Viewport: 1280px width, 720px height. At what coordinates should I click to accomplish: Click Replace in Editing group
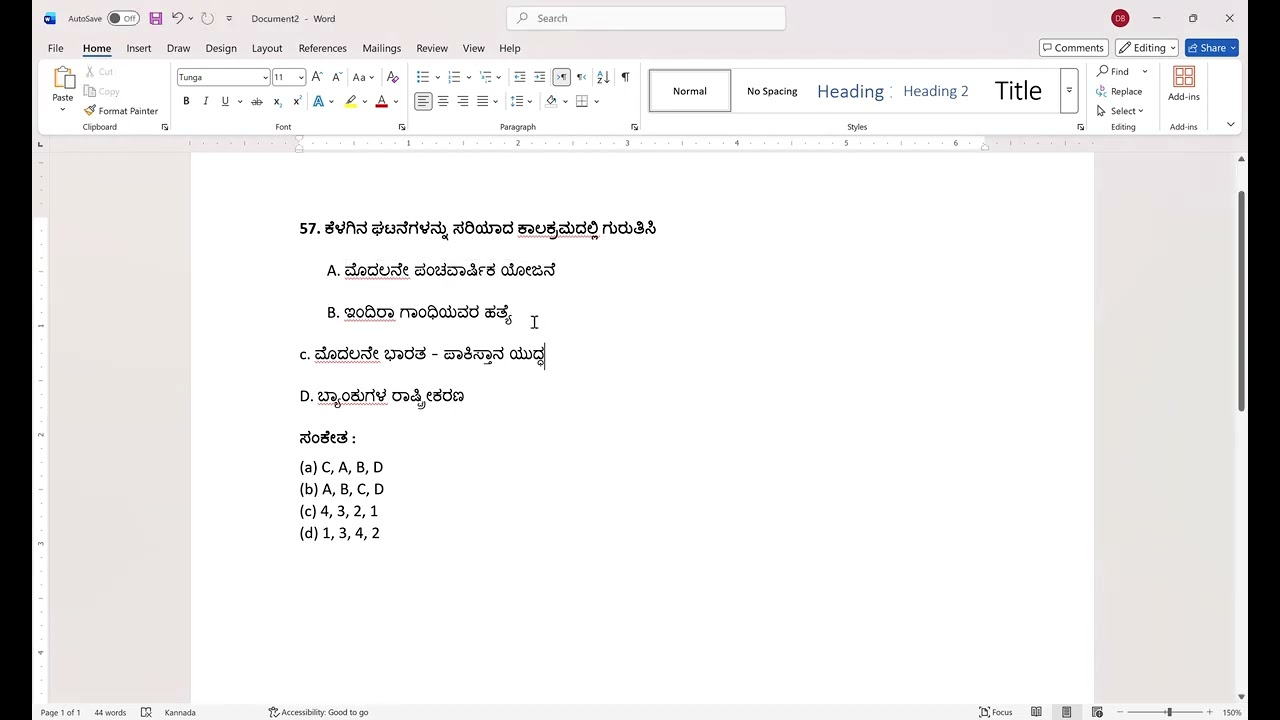pos(1120,91)
